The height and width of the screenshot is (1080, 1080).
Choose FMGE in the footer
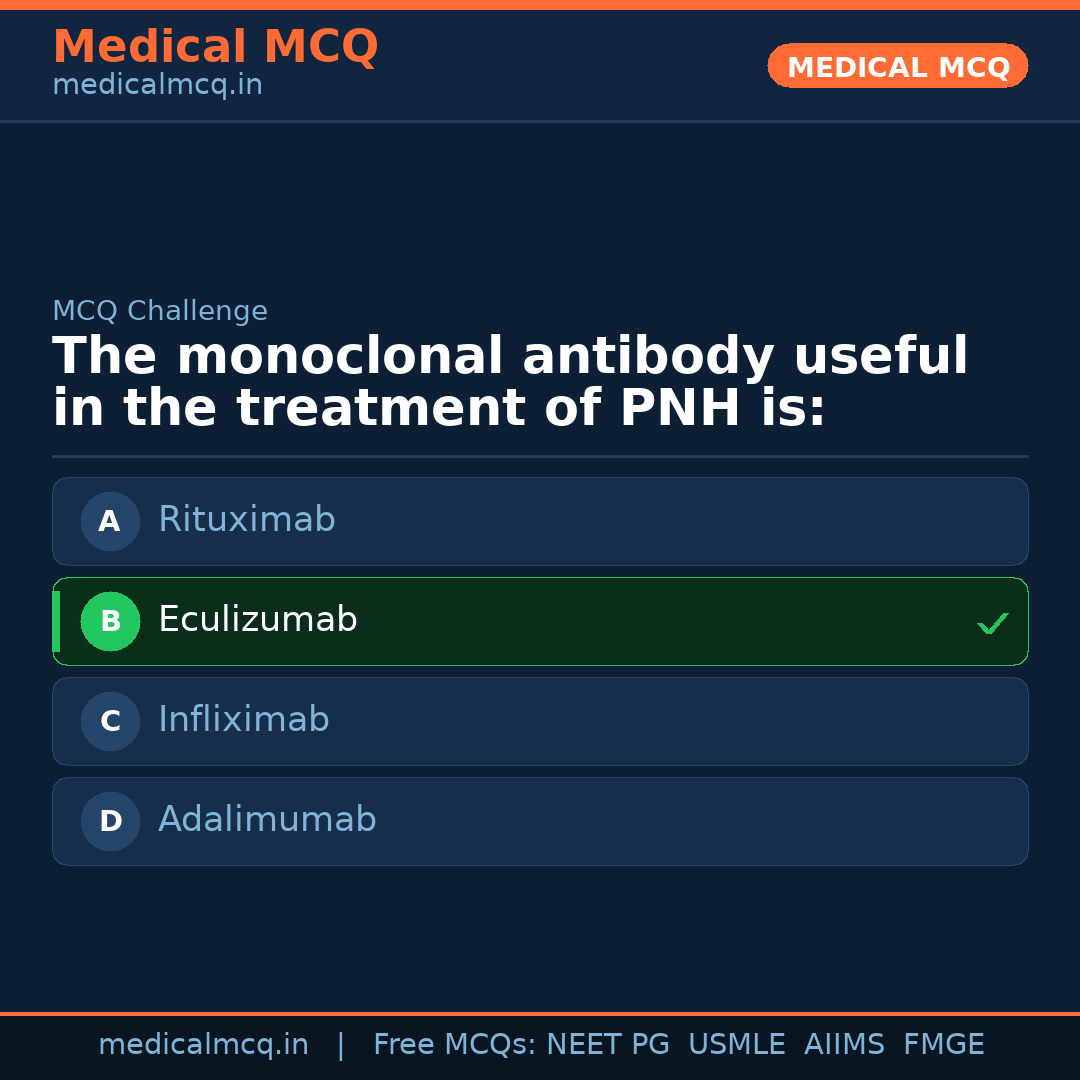click(x=943, y=1045)
